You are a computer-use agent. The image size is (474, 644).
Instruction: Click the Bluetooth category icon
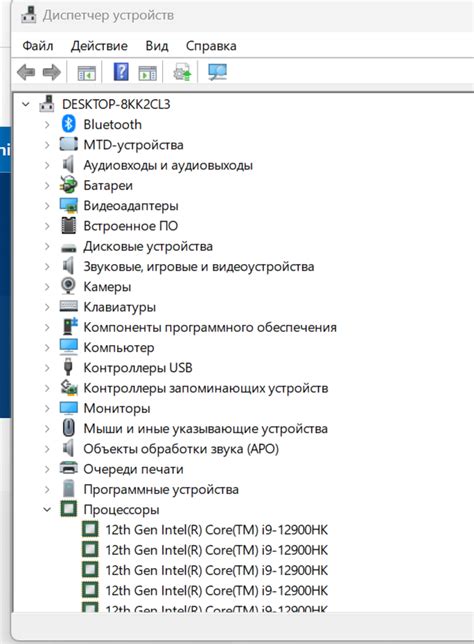69,124
